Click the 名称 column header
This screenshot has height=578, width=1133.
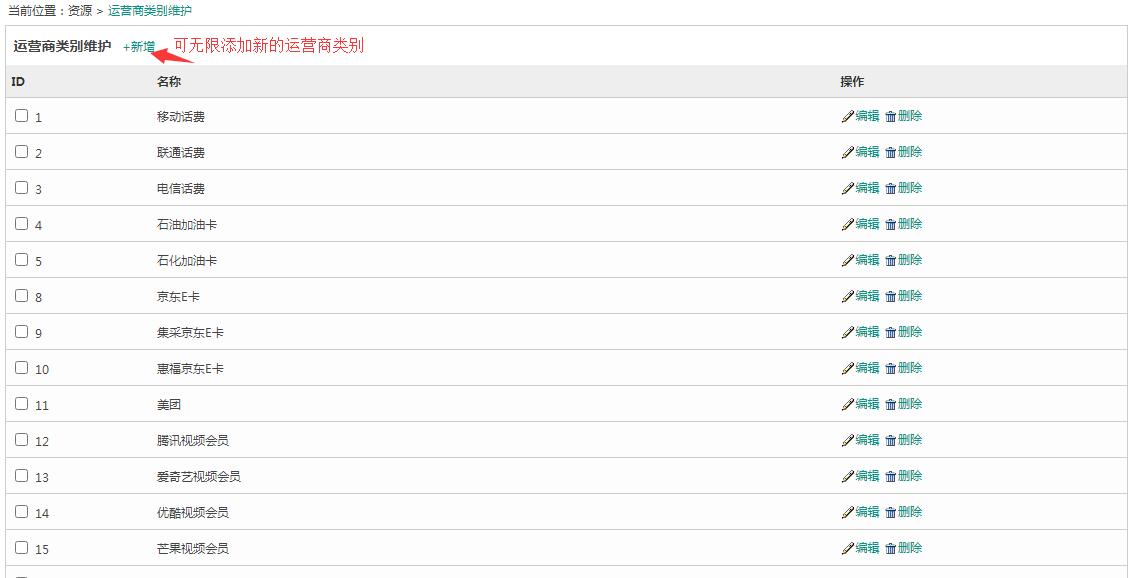[169, 82]
